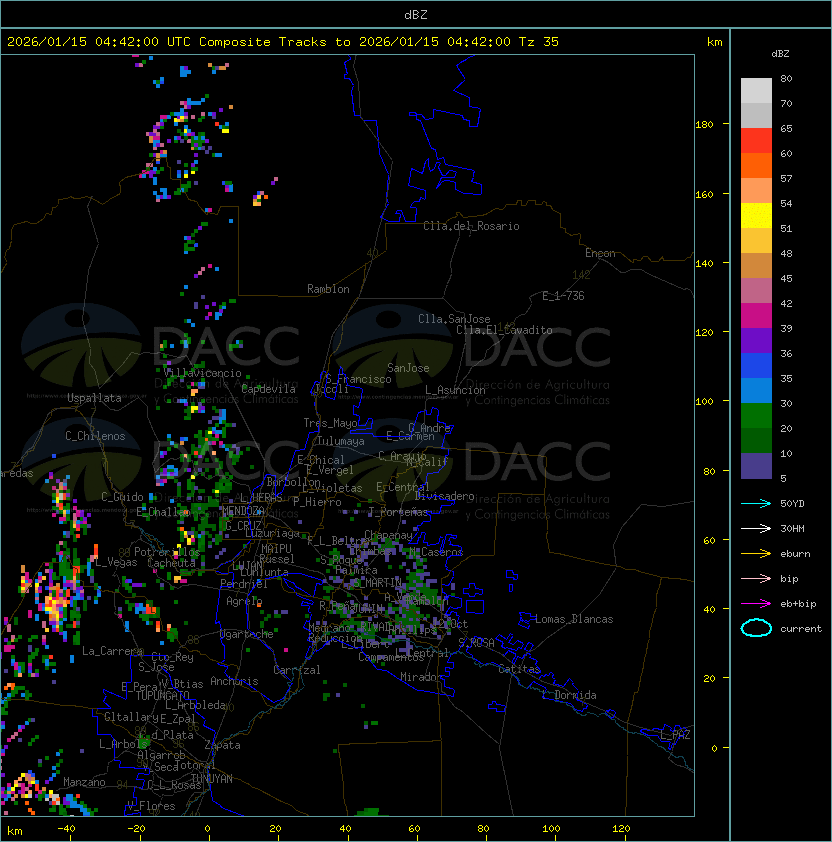Click the 'S_Francisco' map label
Viewport: 832px width, 842px height.
click(358, 379)
